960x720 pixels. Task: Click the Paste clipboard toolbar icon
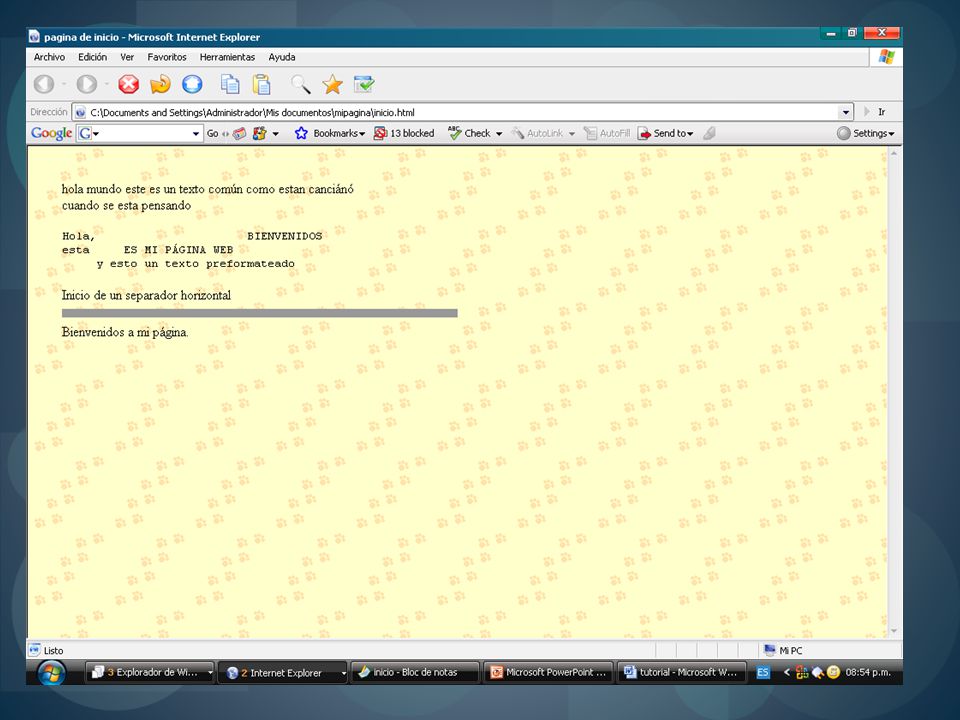261,84
